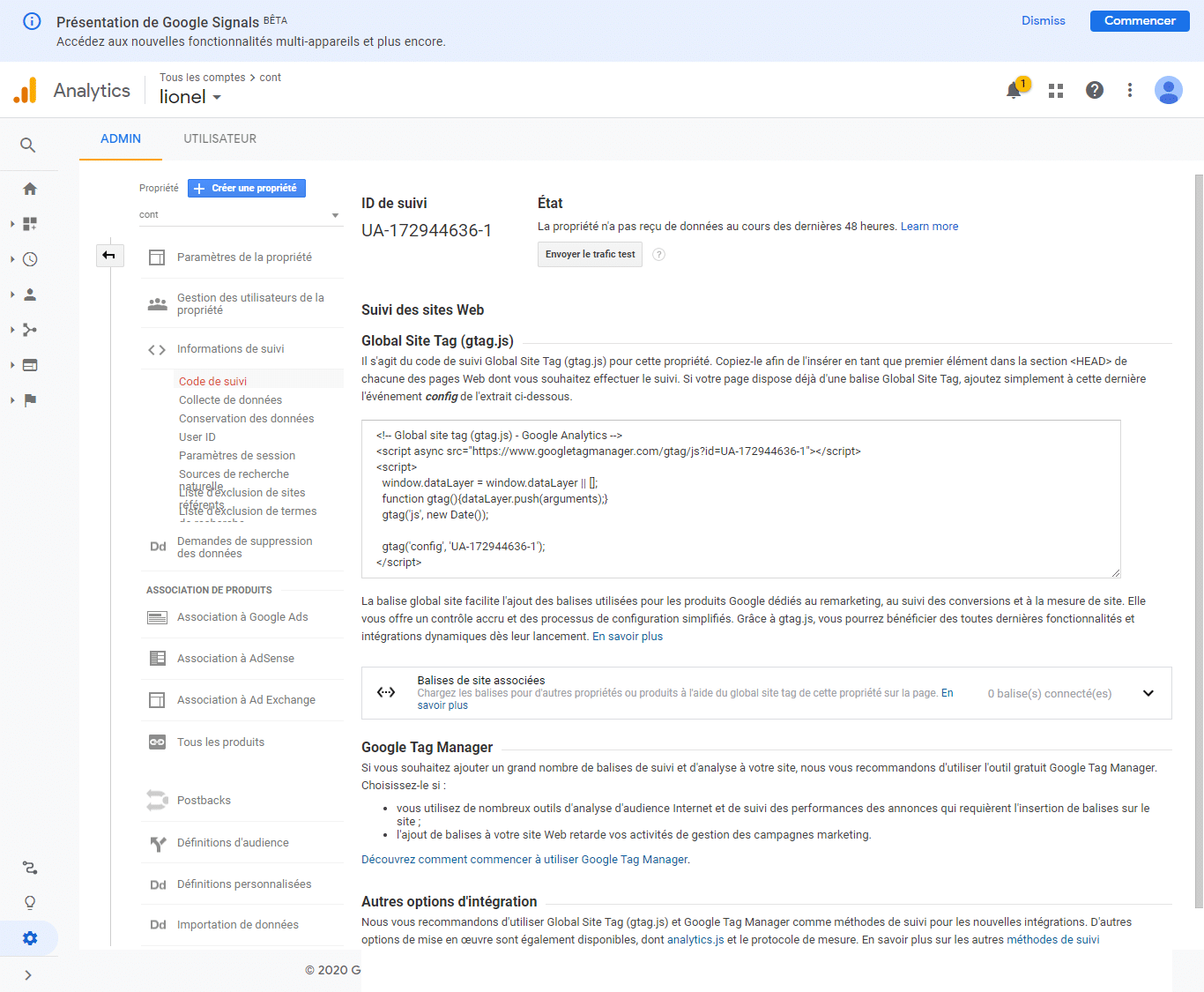Open Google apps grid icon
The image size is (1204, 992).
pyautogui.click(x=1056, y=90)
